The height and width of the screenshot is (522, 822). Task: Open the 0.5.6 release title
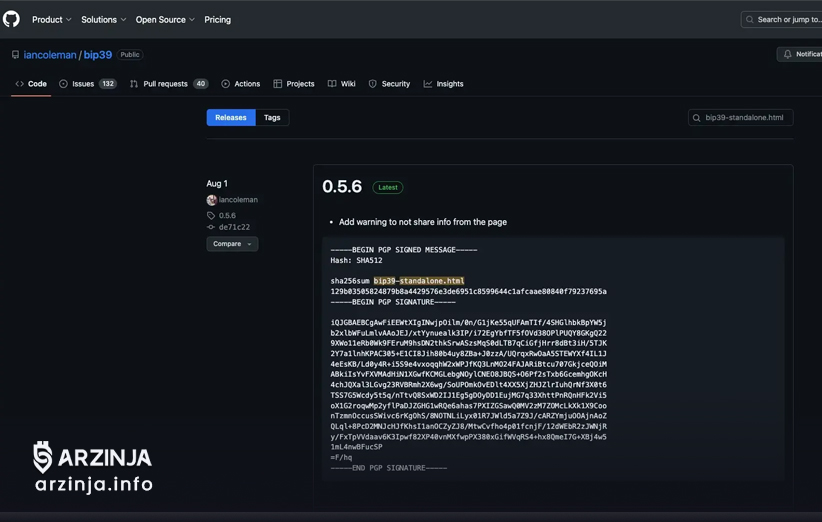click(342, 187)
